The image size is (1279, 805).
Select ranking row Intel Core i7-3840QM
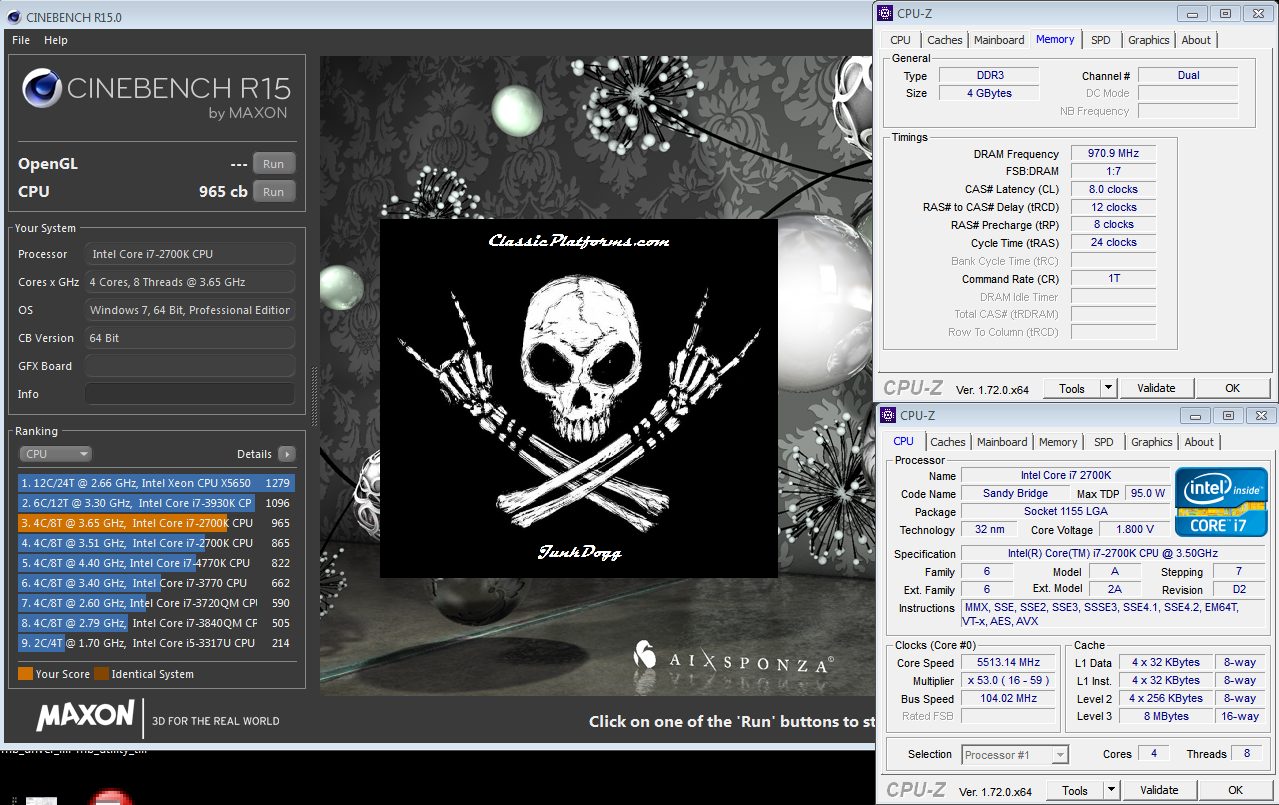coord(157,623)
